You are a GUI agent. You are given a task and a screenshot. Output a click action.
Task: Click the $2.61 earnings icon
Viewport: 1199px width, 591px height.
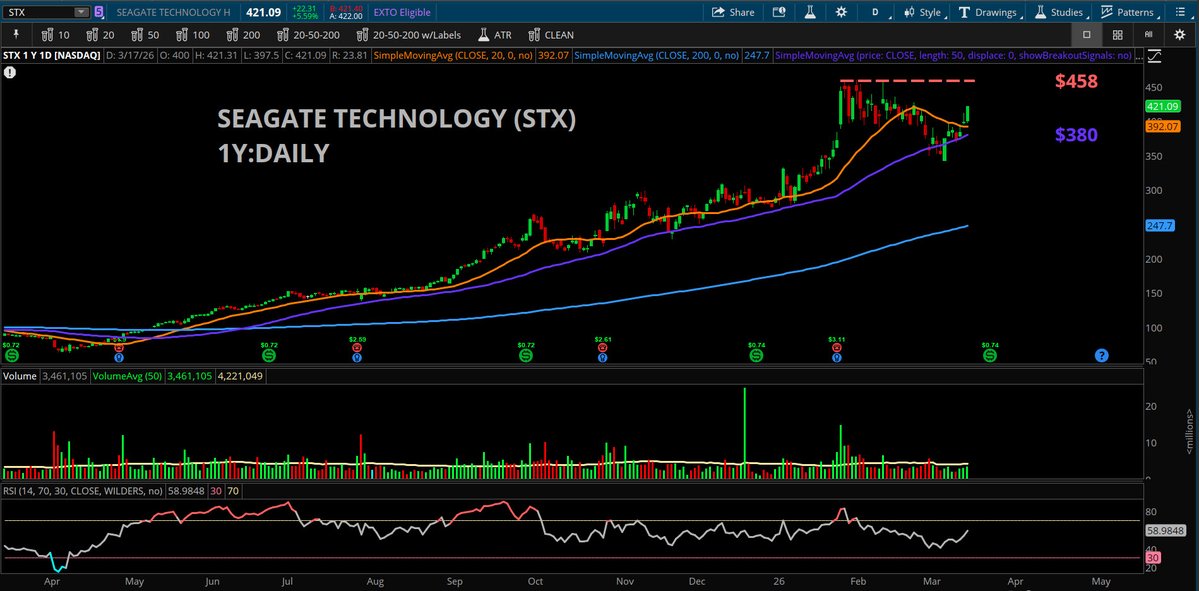[x=603, y=346]
